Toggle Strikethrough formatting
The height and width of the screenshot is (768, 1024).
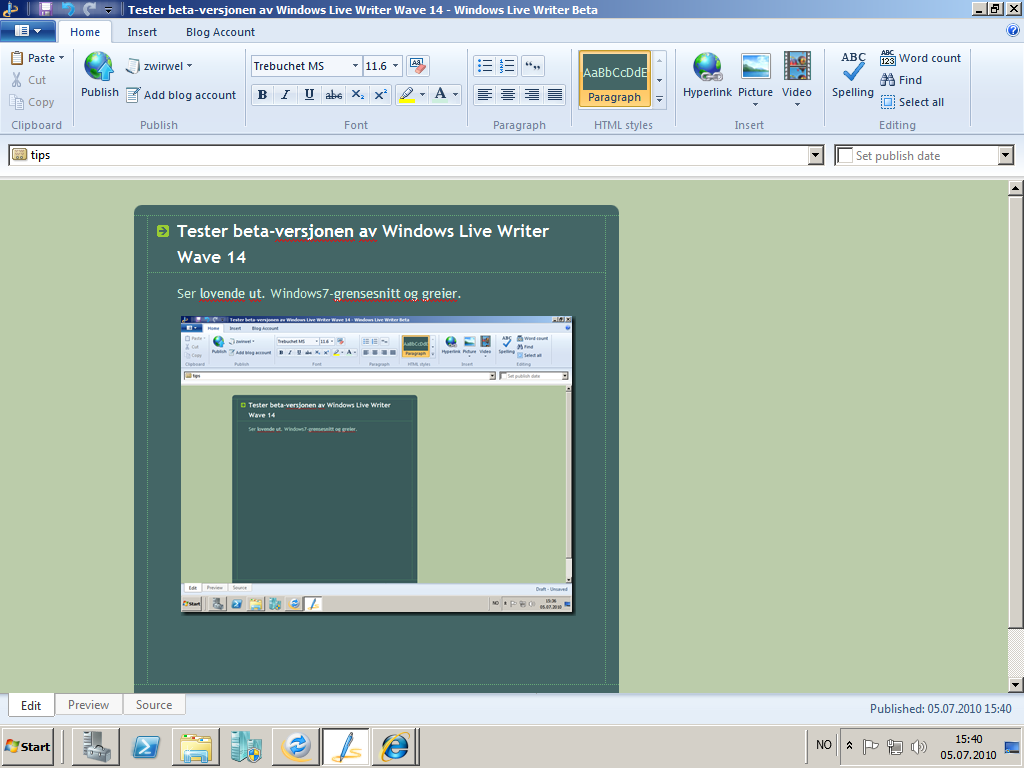[x=333, y=95]
